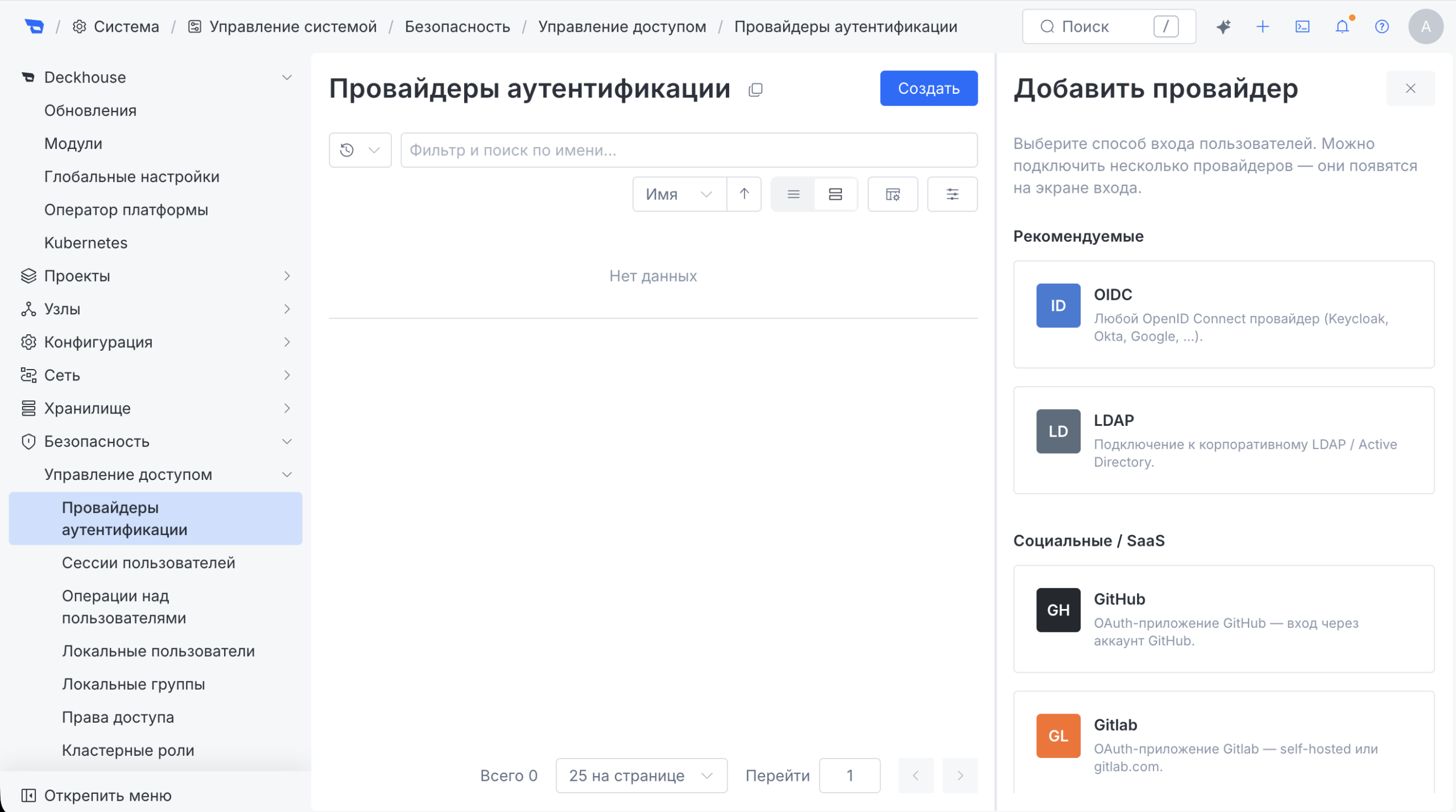The width and height of the screenshot is (1456, 812).
Task: Open the terminal console icon
Action: pyautogui.click(x=1302, y=26)
